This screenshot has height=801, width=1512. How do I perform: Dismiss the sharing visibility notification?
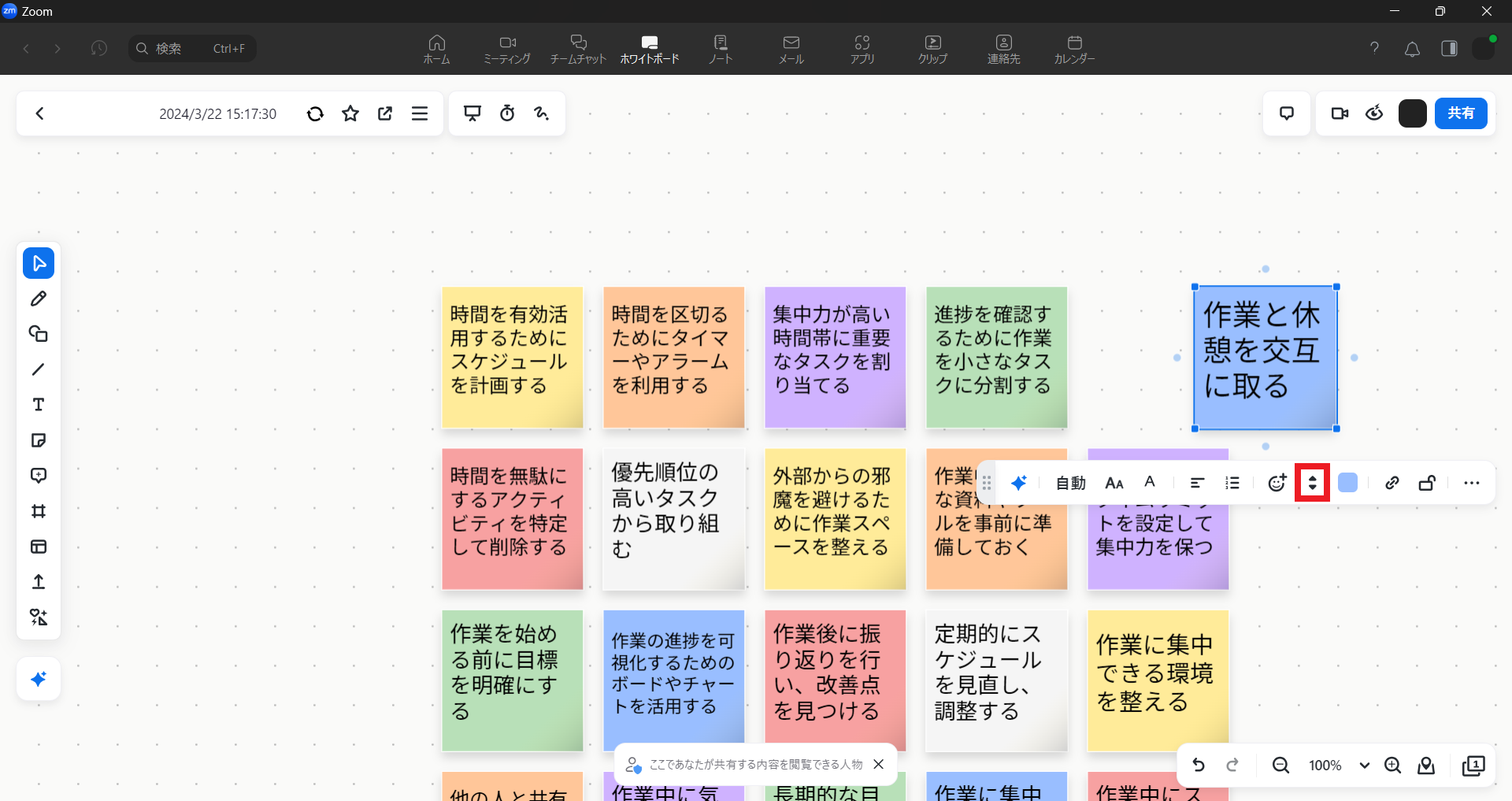879,764
